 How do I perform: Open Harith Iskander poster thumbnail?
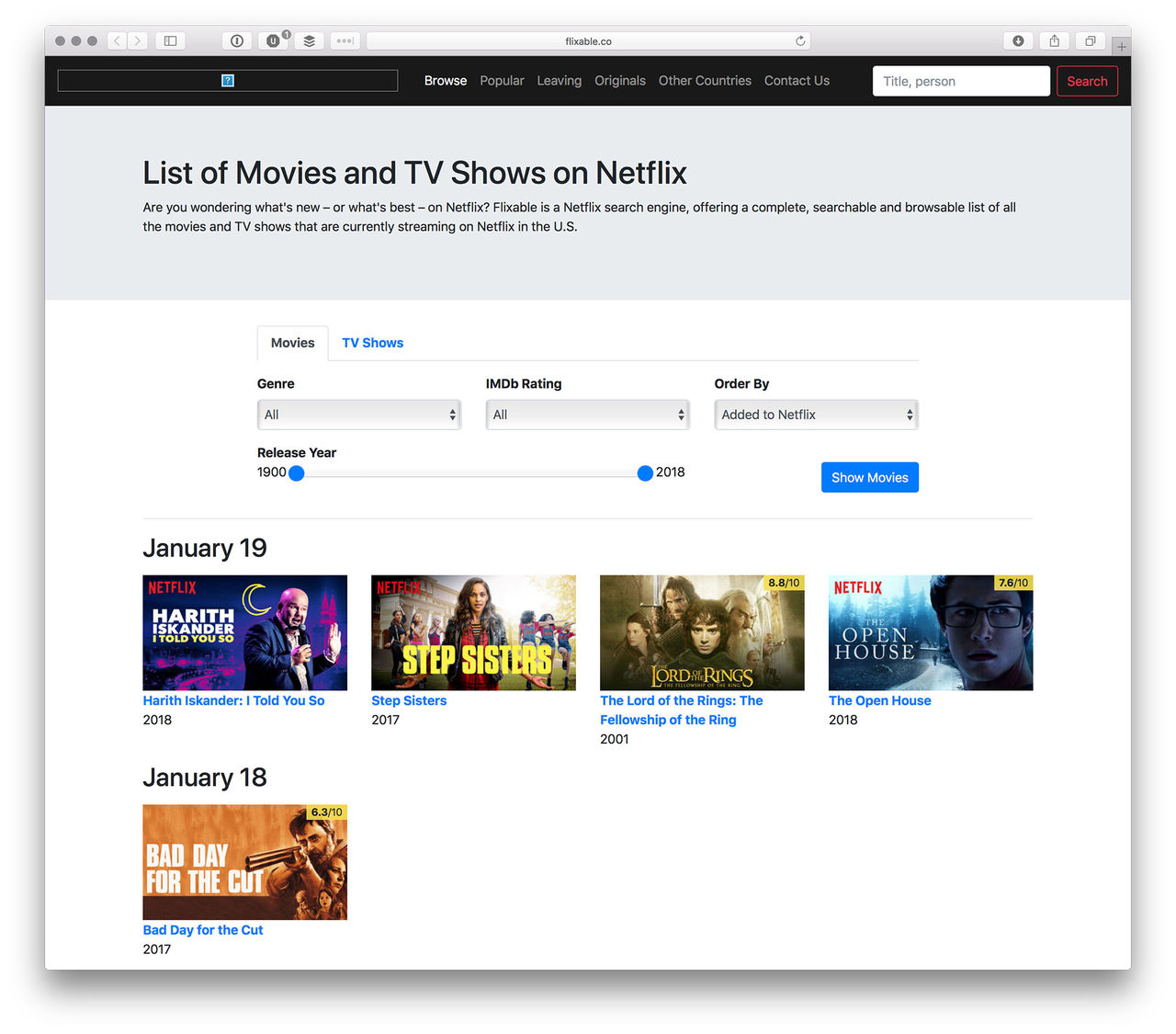245,632
